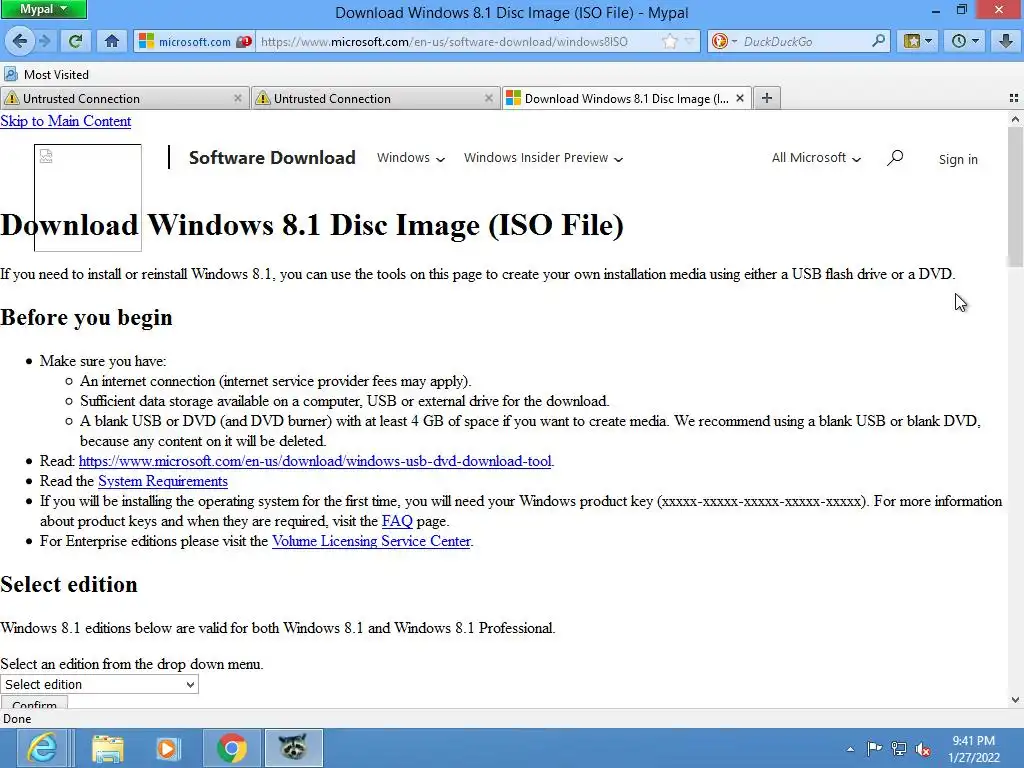Click the network tray icon

click(899, 749)
